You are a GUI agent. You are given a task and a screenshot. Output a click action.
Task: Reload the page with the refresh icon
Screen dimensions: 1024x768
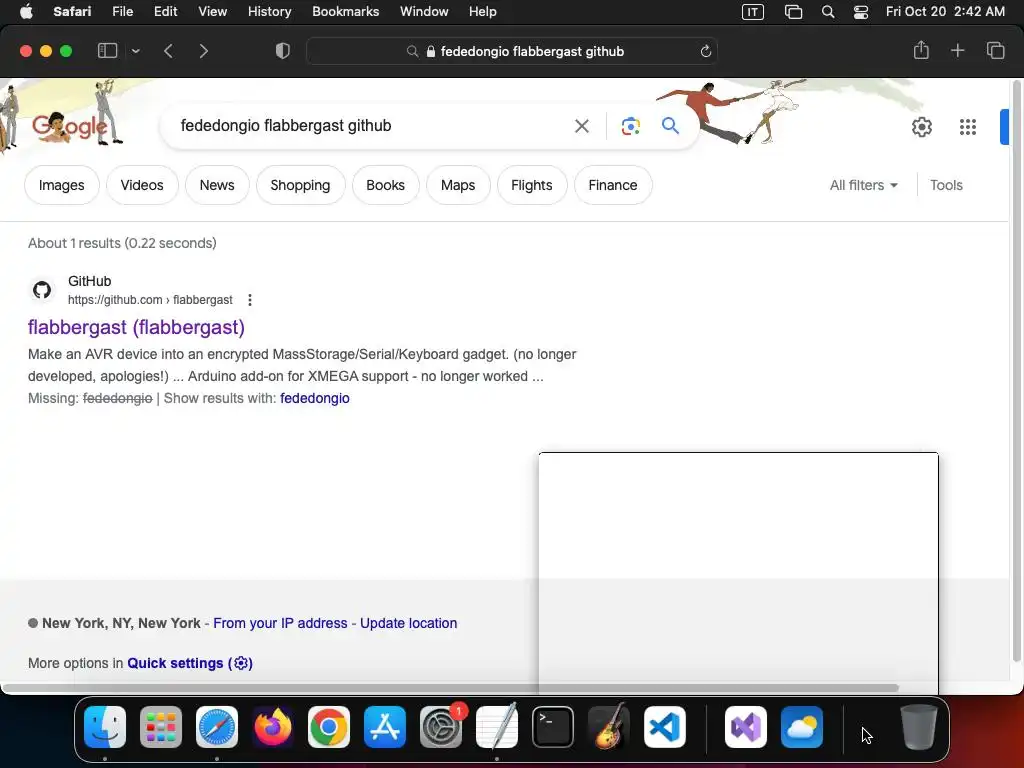coord(705,52)
